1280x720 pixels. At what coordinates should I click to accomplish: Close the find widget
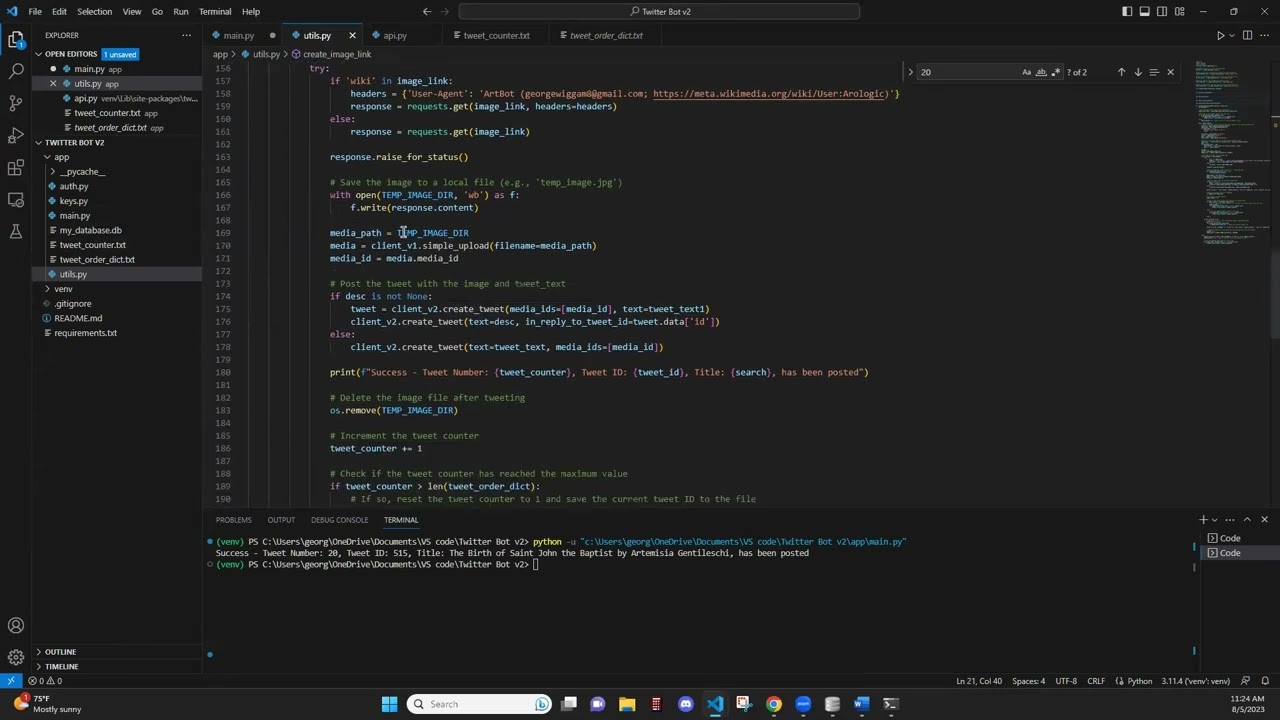(1170, 72)
